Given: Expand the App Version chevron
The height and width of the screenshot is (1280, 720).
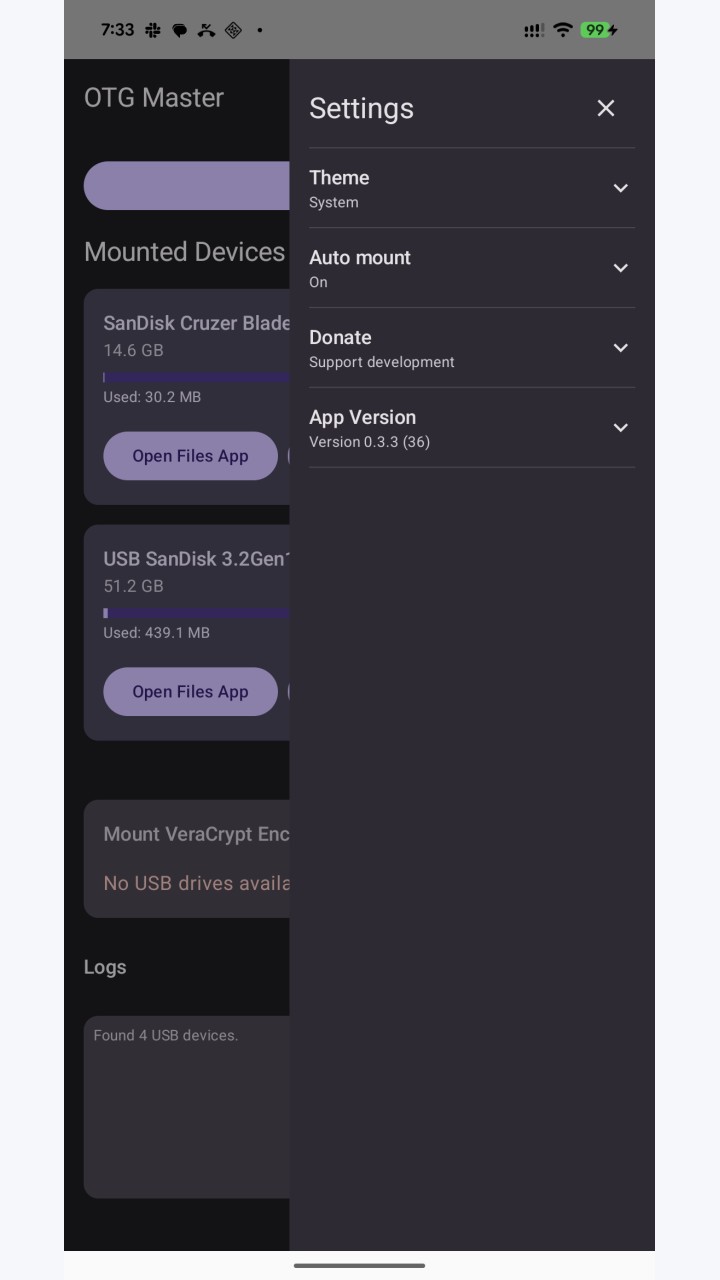Looking at the screenshot, I should [x=620, y=428].
